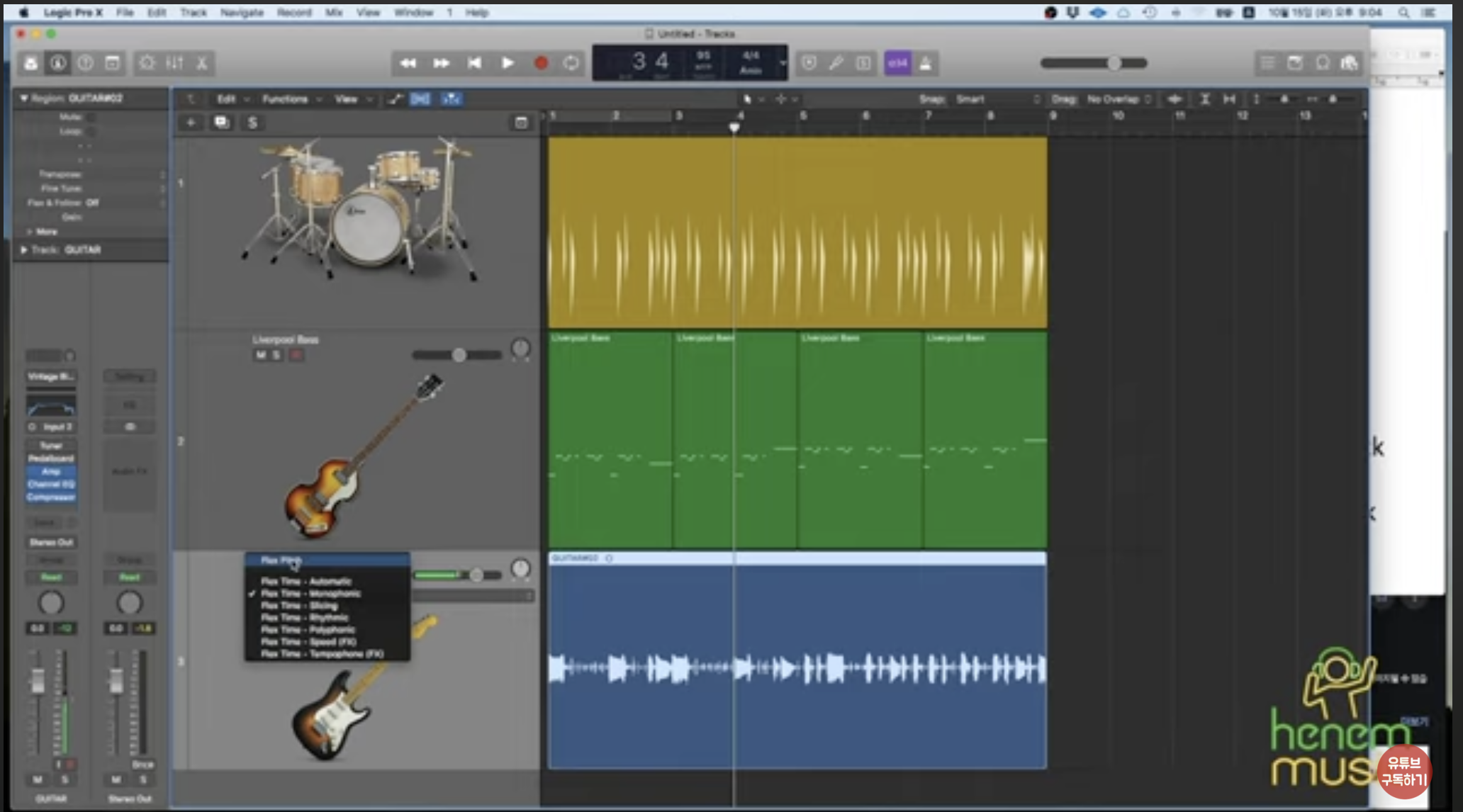1463x812 pixels.
Task: Mute the Liverpool Bass track
Action: pyautogui.click(x=260, y=355)
